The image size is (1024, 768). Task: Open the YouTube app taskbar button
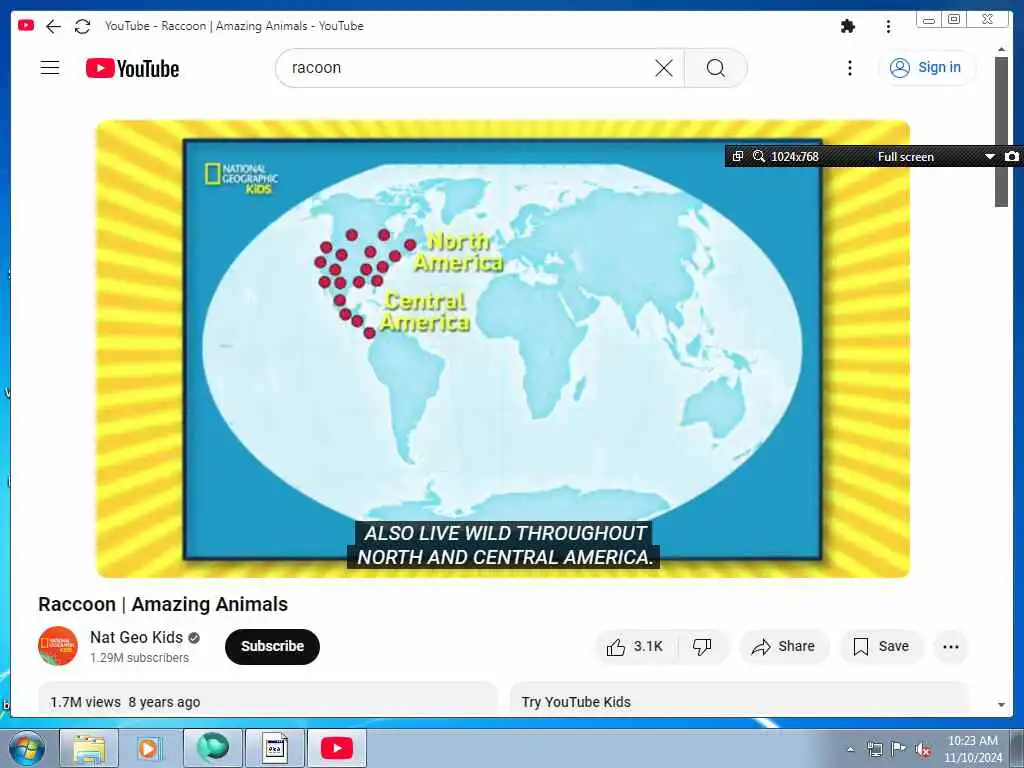point(336,748)
